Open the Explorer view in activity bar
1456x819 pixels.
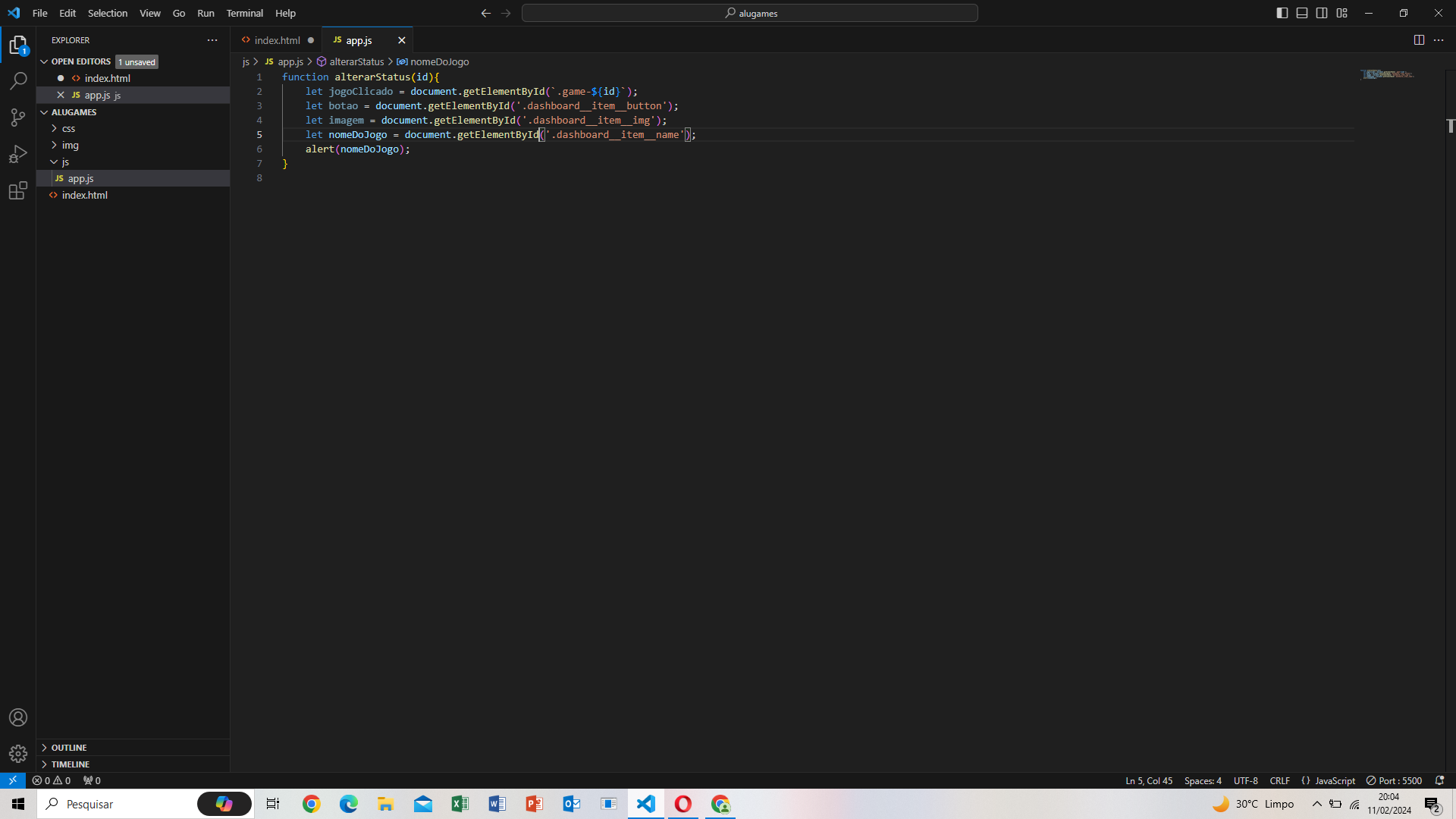[x=18, y=45]
